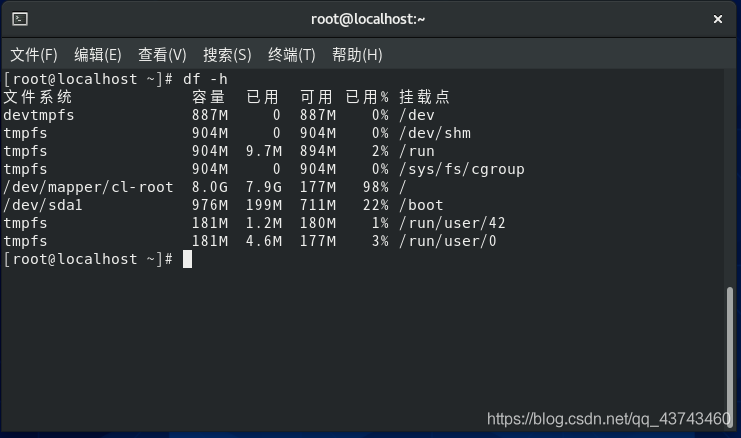This screenshot has height=438, width=741.
Task: Click the '/run/user/0' mount point
Action: click(448, 241)
